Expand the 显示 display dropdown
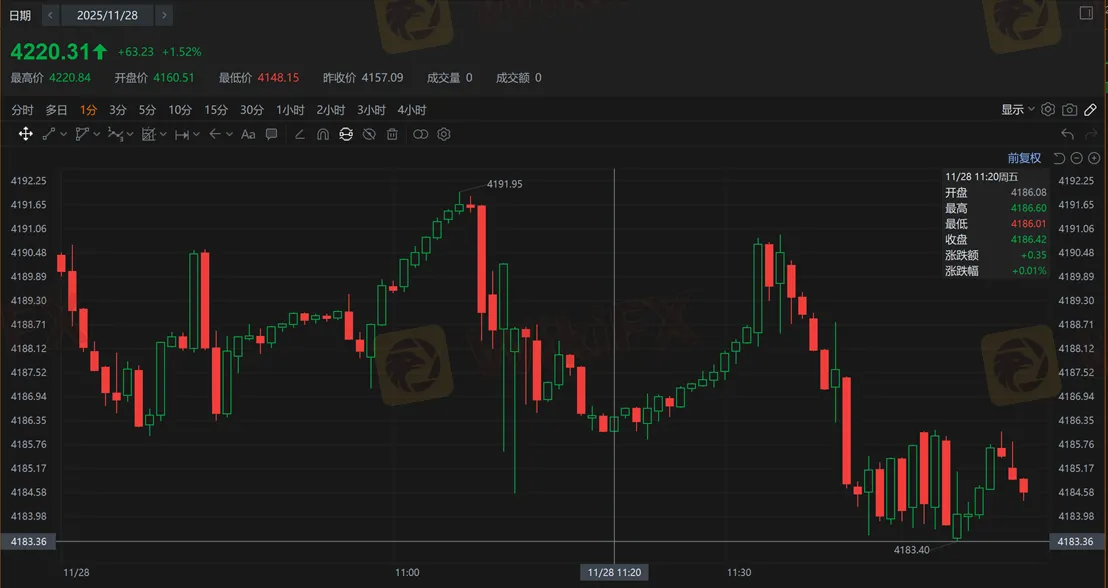Viewport: 1108px width, 588px height. tap(1018, 110)
